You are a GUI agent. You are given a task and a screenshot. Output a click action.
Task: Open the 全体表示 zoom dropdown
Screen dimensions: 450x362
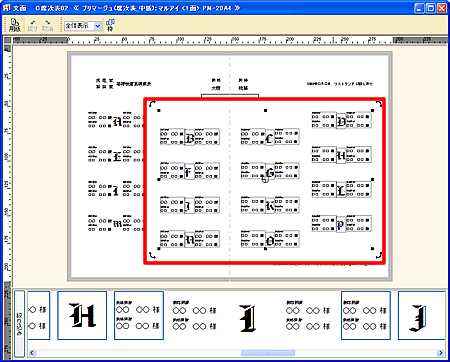point(83,26)
